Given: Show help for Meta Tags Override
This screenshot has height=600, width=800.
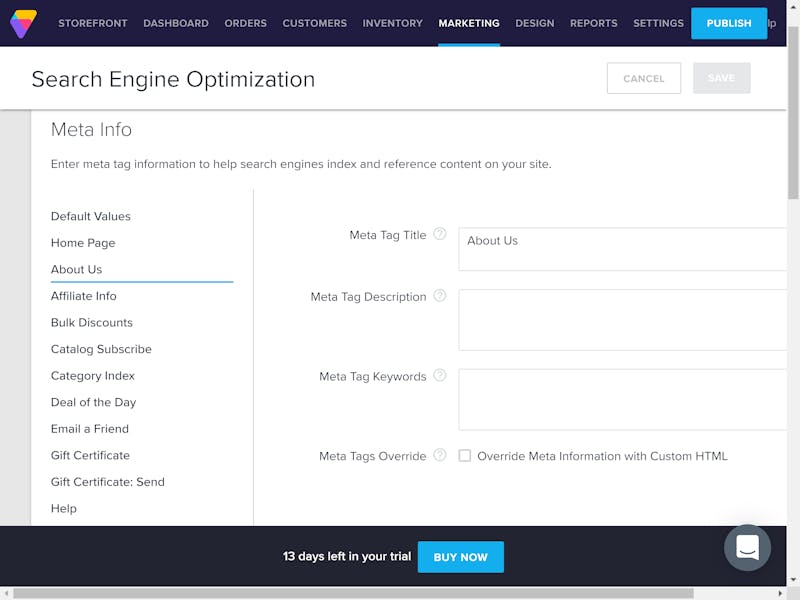Looking at the screenshot, I should tap(439, 455).
